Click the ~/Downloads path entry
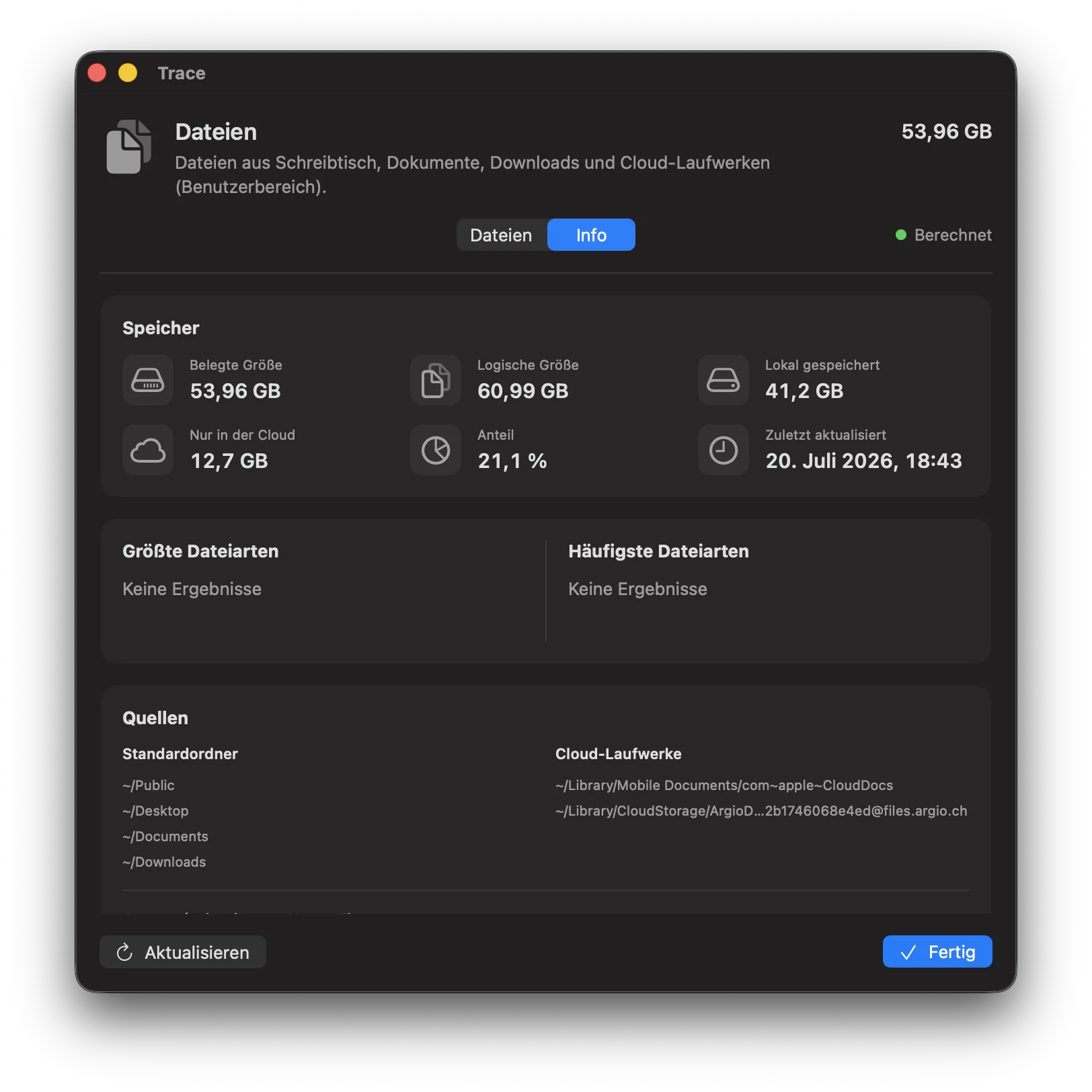The image size is (1092, 1092). click(x=164, y=862)
